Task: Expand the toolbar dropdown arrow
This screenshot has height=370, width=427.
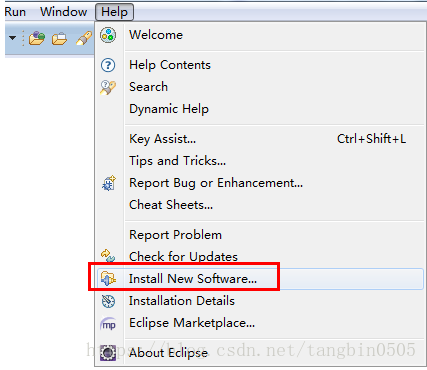Action: coord(13,38)
